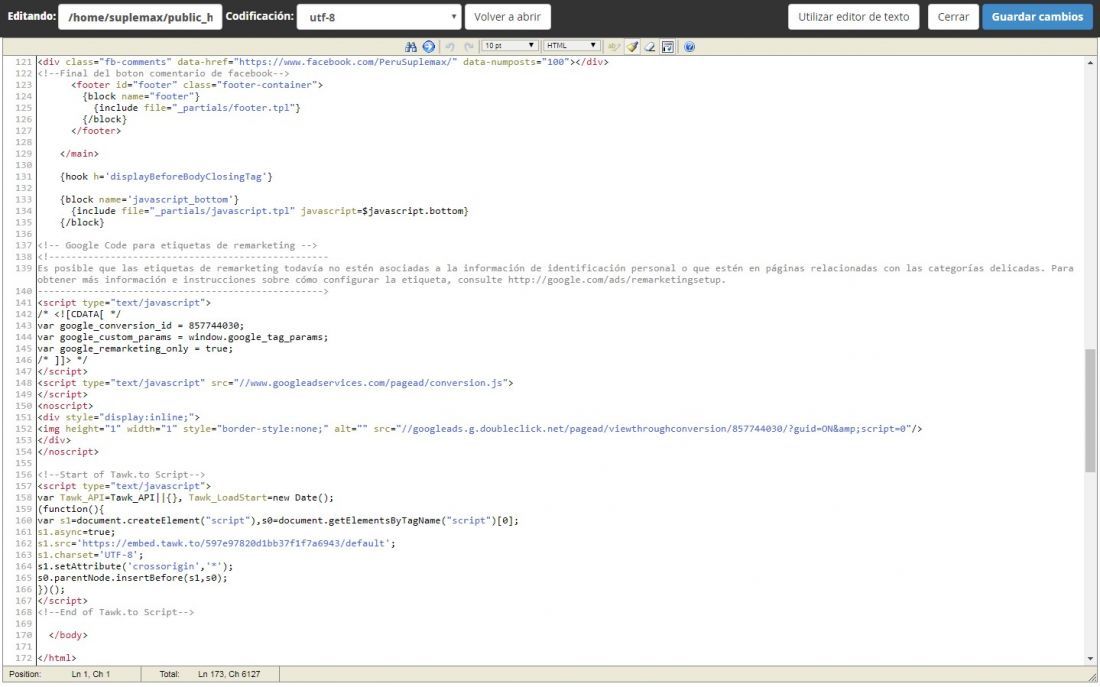Open editor help question mark icon
This screenshot has width=1100, height=687.
pos(690,46)
